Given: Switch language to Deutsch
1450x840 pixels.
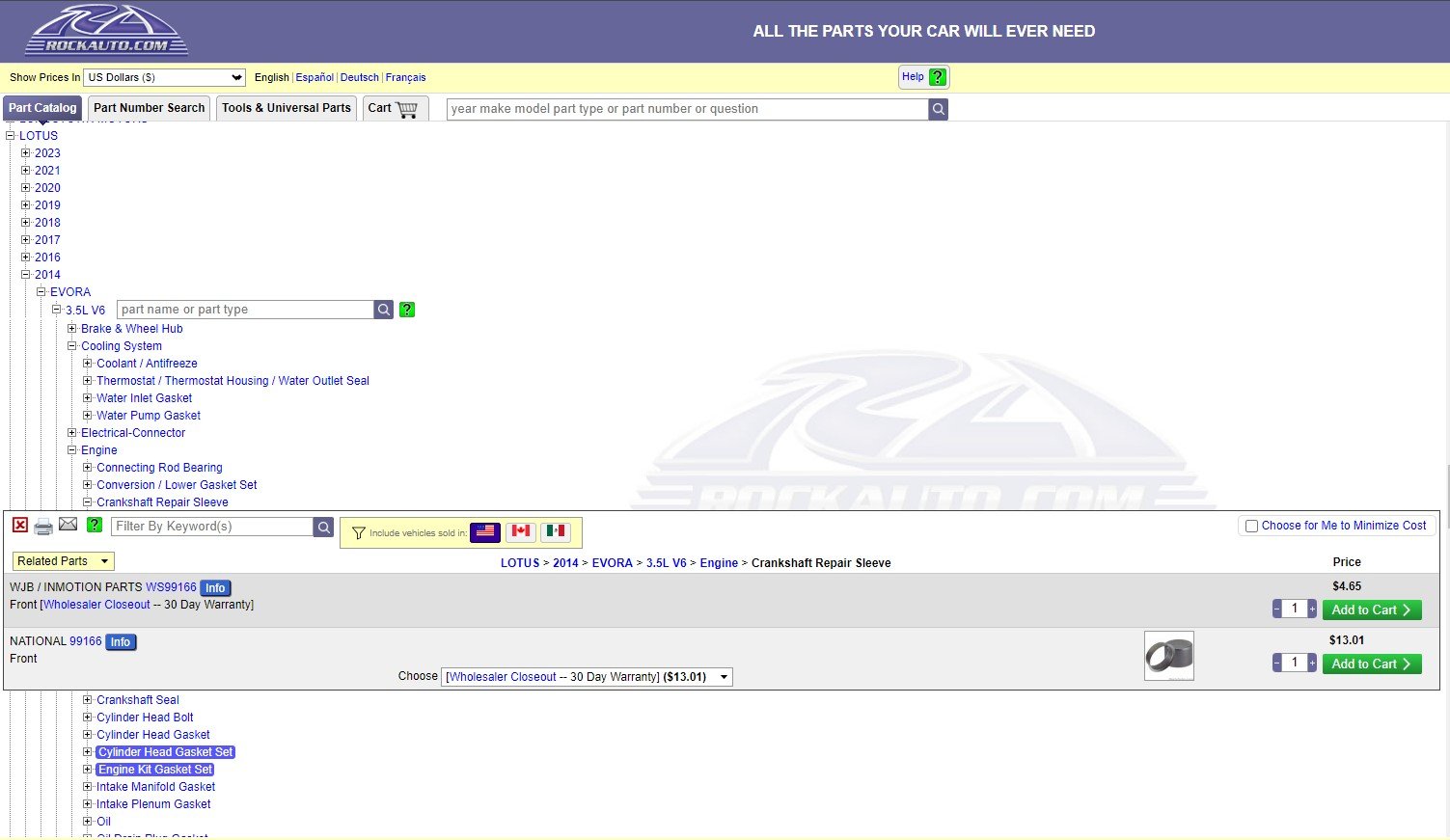Looking at the screenshot, I should pyautogui.click(x=360, y=77).
